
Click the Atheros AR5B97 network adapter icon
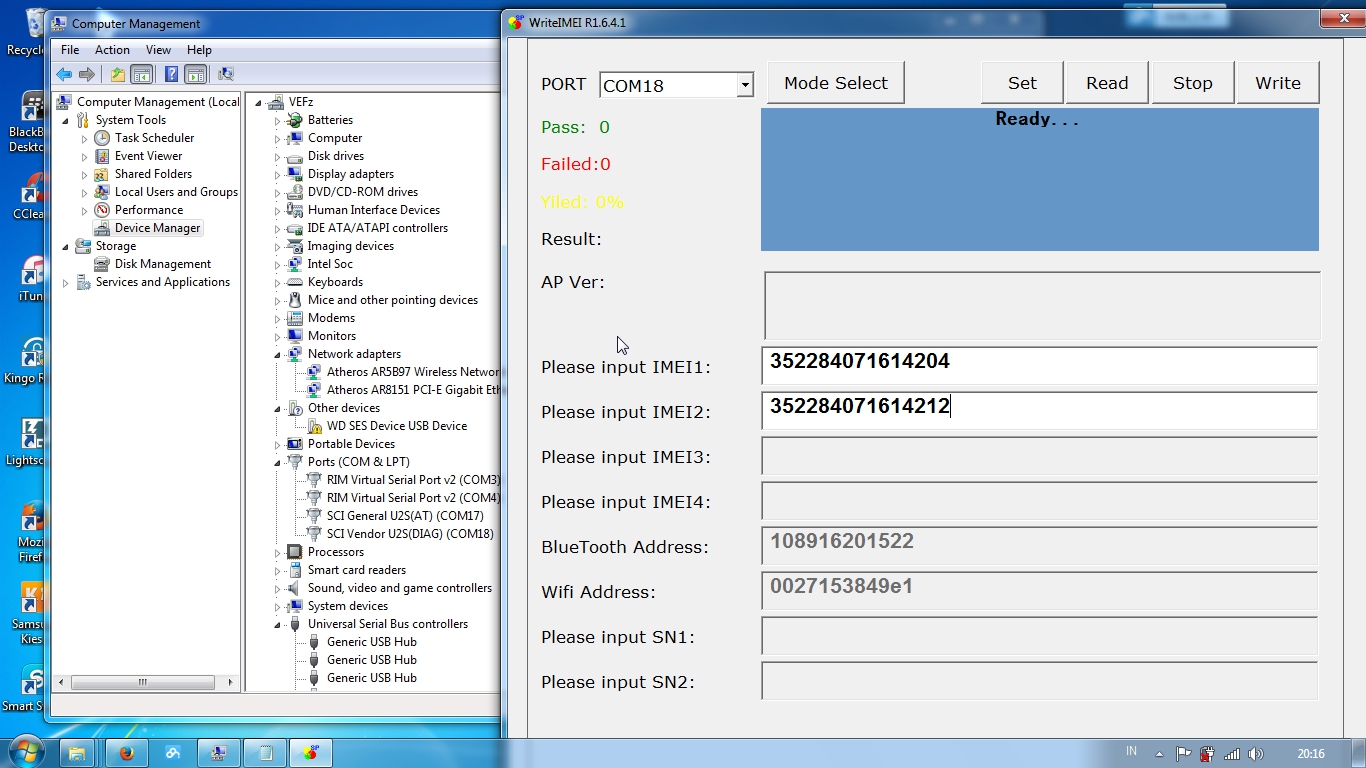point(314,372)
